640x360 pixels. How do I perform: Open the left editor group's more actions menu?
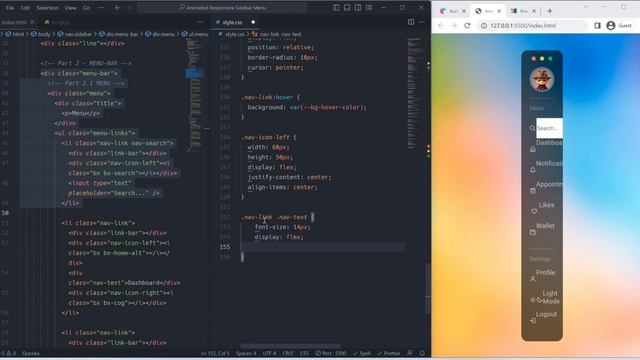200,22
